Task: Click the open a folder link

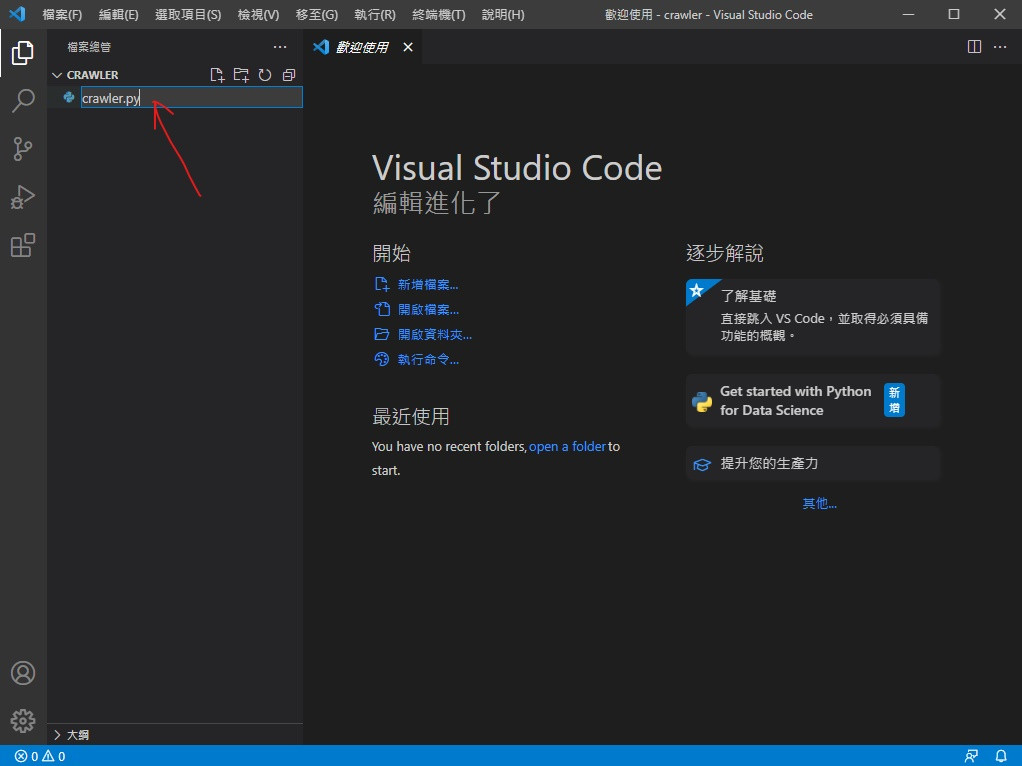Action: click(x=568, y=447)
